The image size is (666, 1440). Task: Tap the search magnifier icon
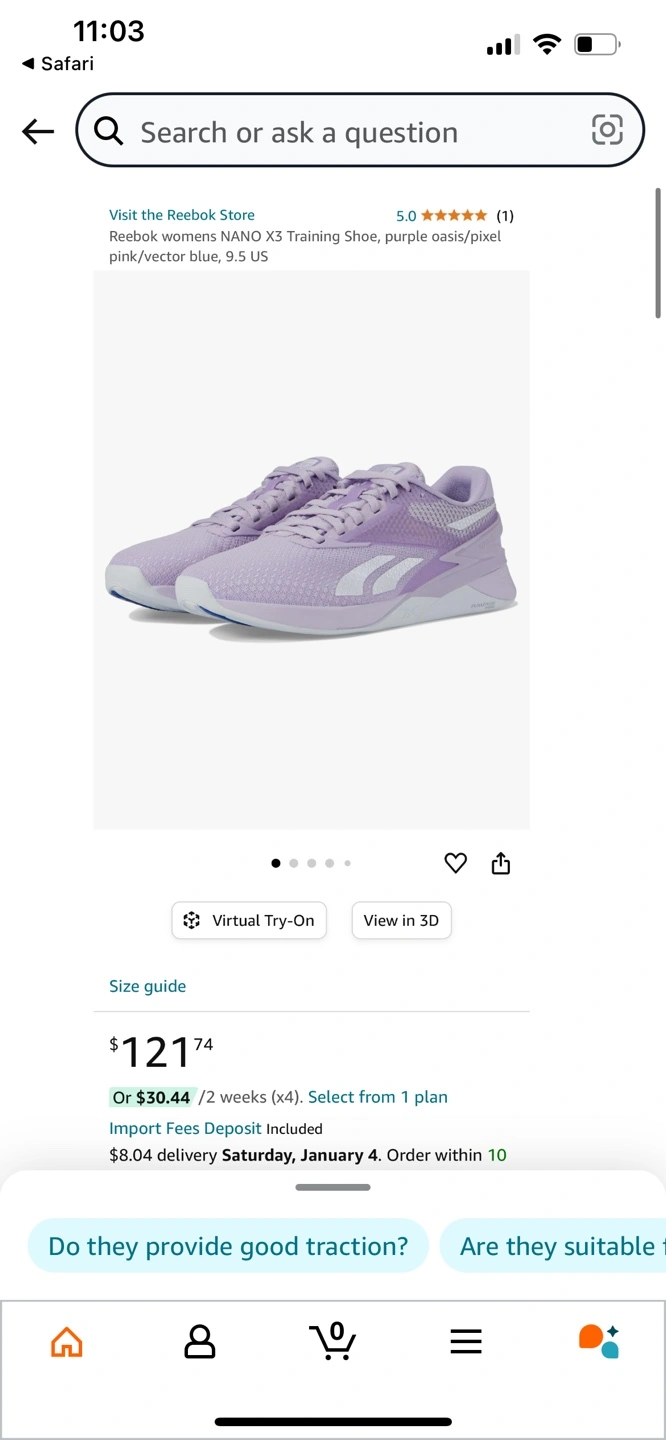(x=108, y=131)
